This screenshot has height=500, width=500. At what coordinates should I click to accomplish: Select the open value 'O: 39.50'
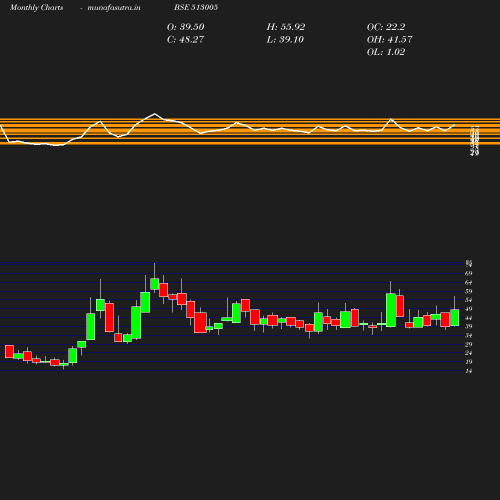[185, 27]
